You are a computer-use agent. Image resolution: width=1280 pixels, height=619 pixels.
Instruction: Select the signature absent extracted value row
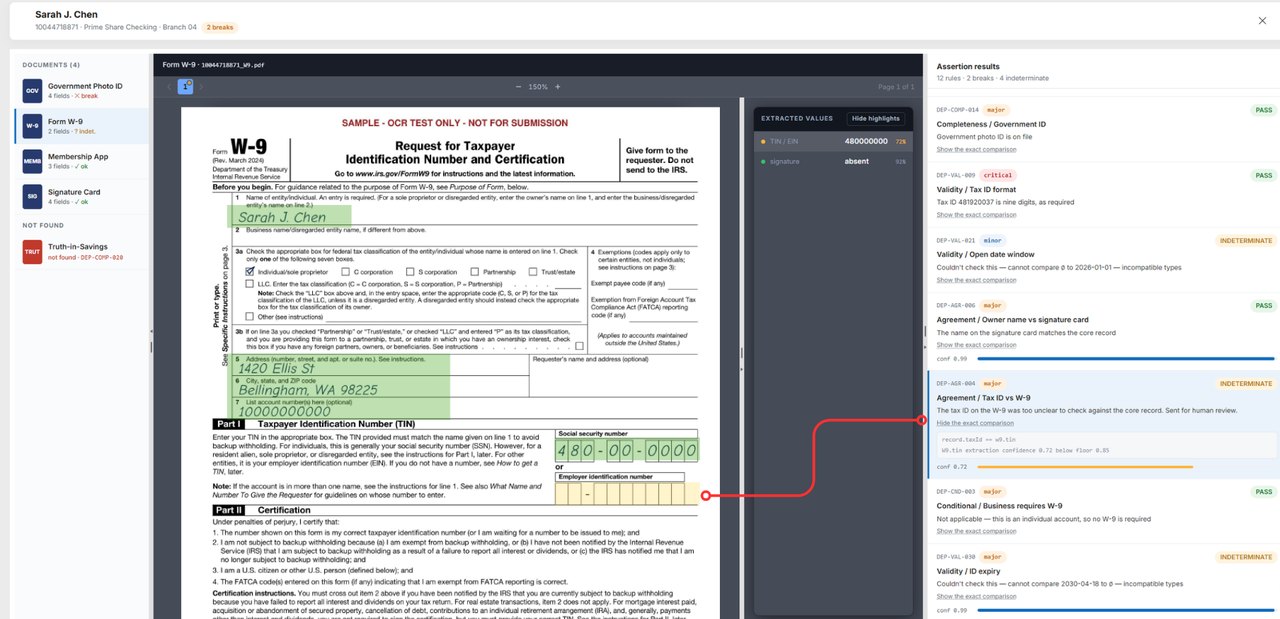coord(833,161)
